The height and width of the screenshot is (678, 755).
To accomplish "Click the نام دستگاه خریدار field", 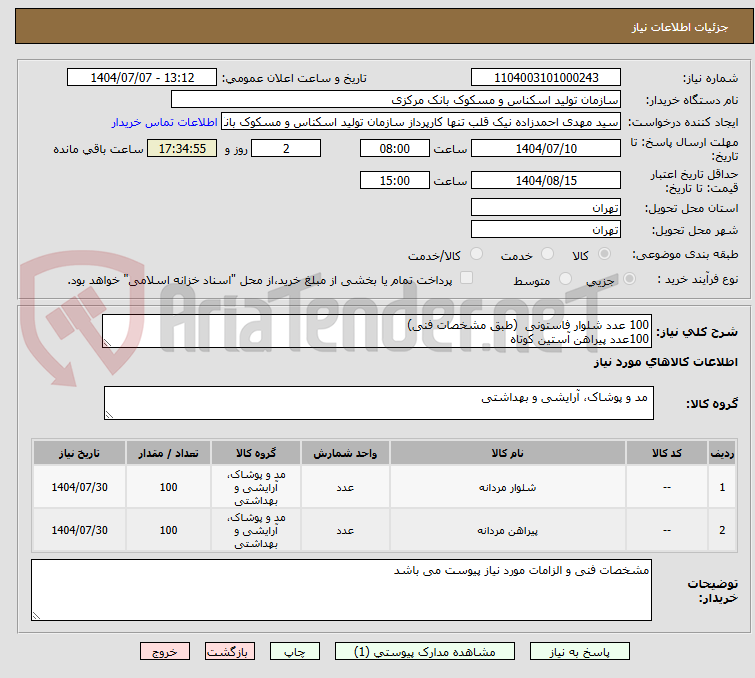I will click(395, 100).
